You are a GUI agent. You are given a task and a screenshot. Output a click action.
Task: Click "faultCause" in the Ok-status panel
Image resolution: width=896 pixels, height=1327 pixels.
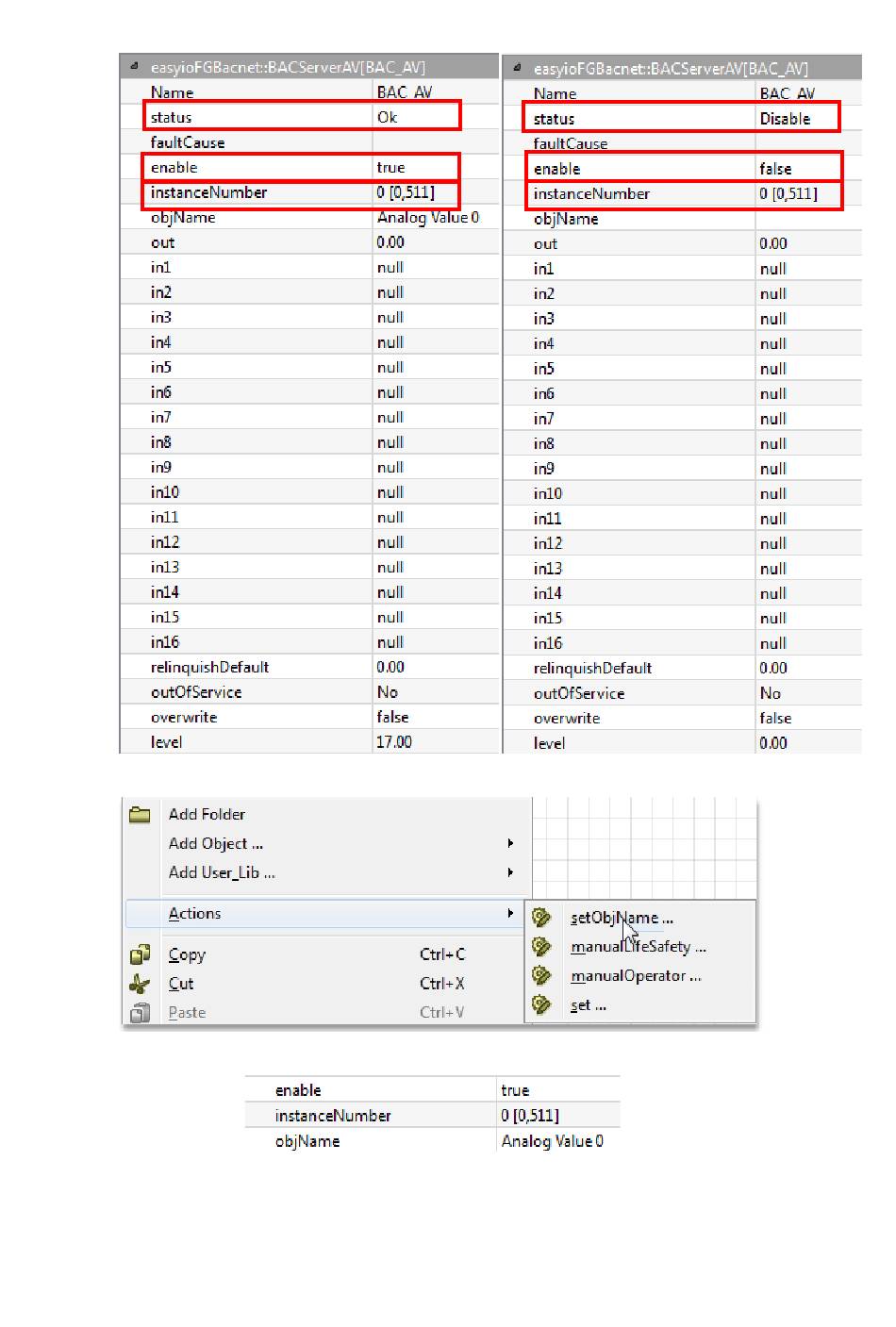coord(188,142)
